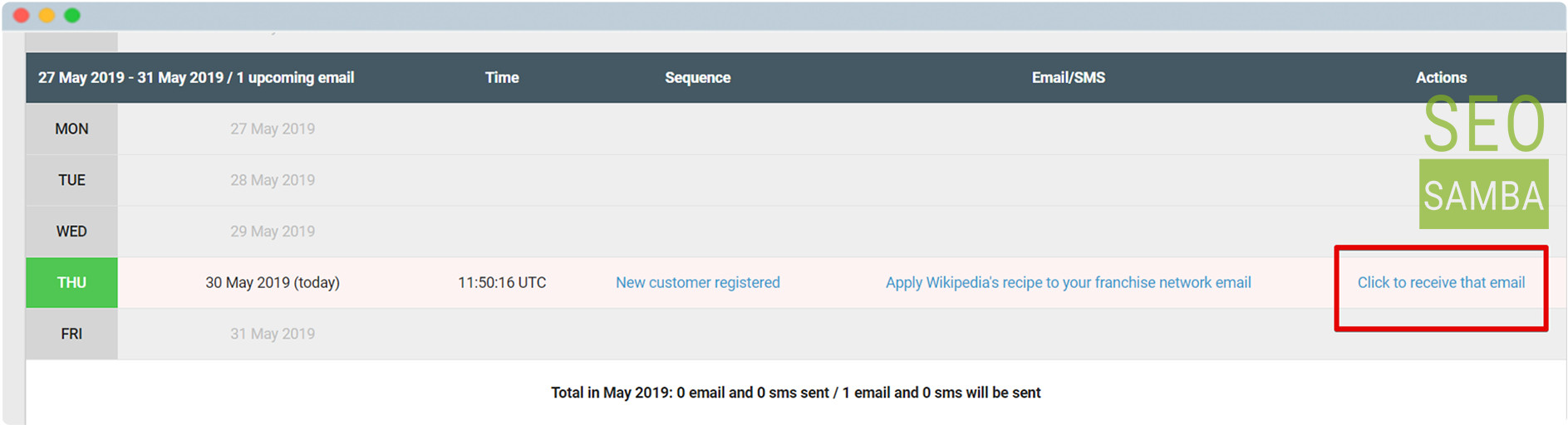The width and height of the screenshot is (1568, 425).
Task: Open 'Click to receive that email' link
Action: [1441, 282]
